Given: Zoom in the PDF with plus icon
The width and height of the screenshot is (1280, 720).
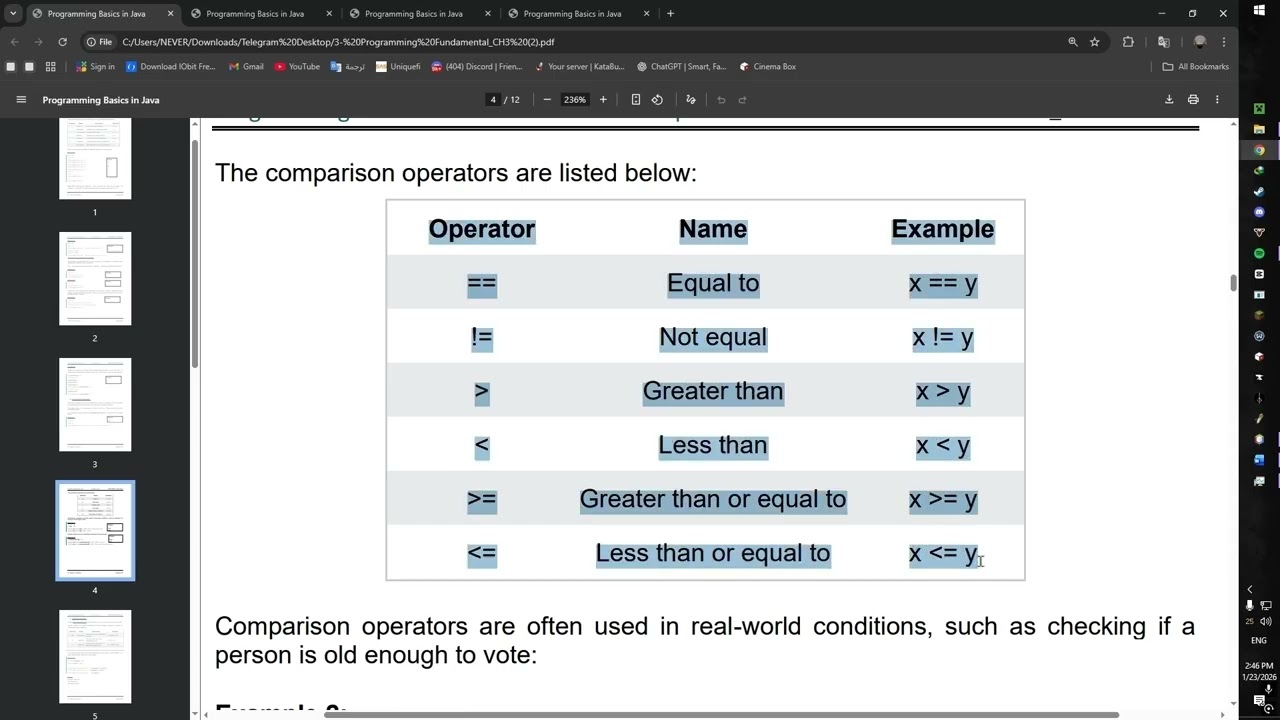Looking at the screenshot, I should point(603,100).
